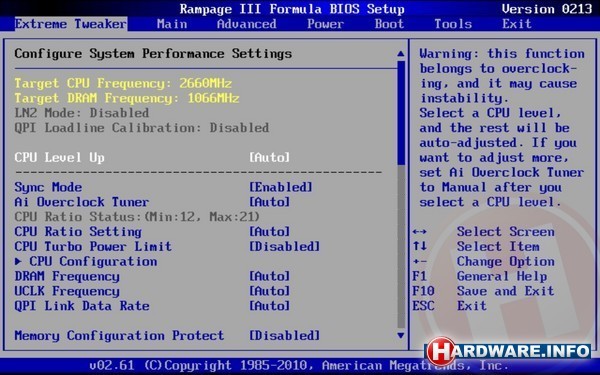The width and height of the screenshot is (600, 375).
Task: Click Target DRAM Frequency: 1066MHz text
Action: (x=127, y=98)
